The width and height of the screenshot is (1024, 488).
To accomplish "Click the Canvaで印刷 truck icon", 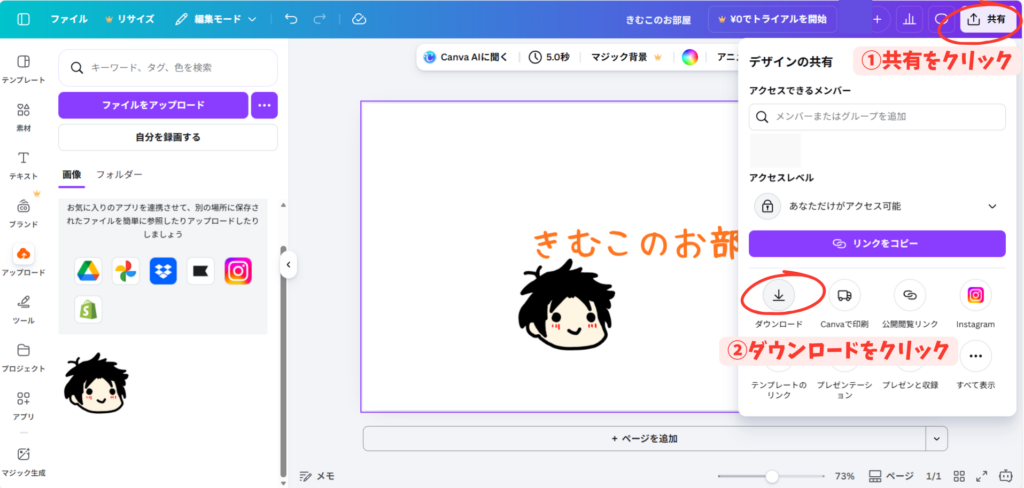I will (x=844, y=295).
